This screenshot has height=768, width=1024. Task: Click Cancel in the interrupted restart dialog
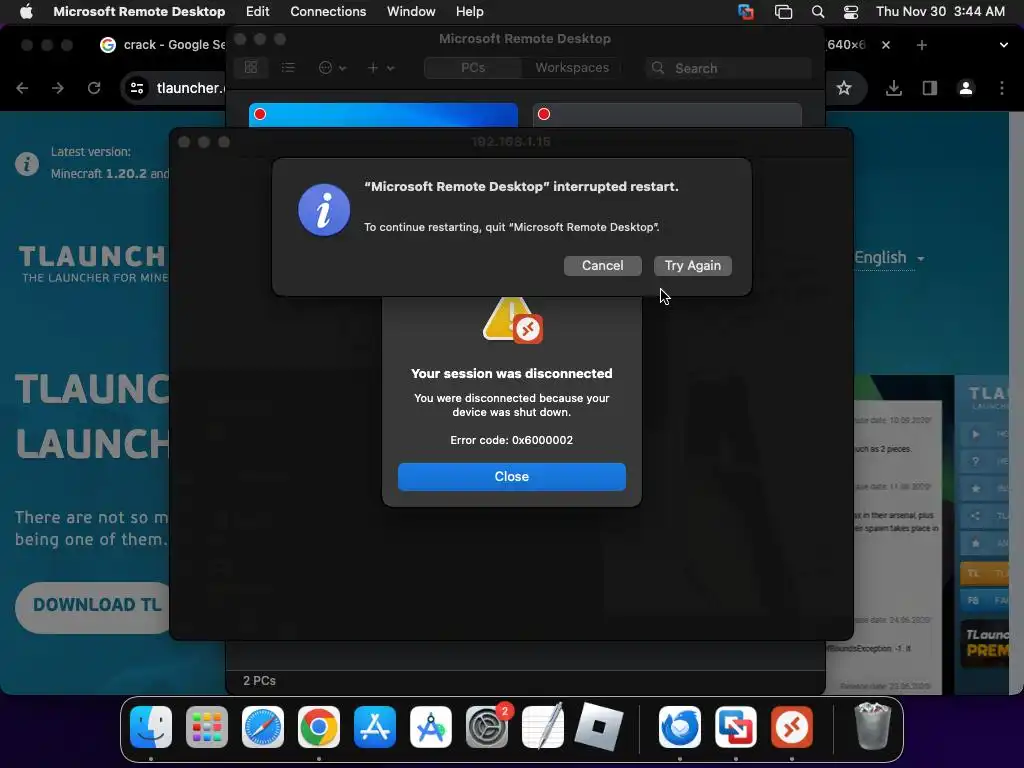(x=602, y=266)
